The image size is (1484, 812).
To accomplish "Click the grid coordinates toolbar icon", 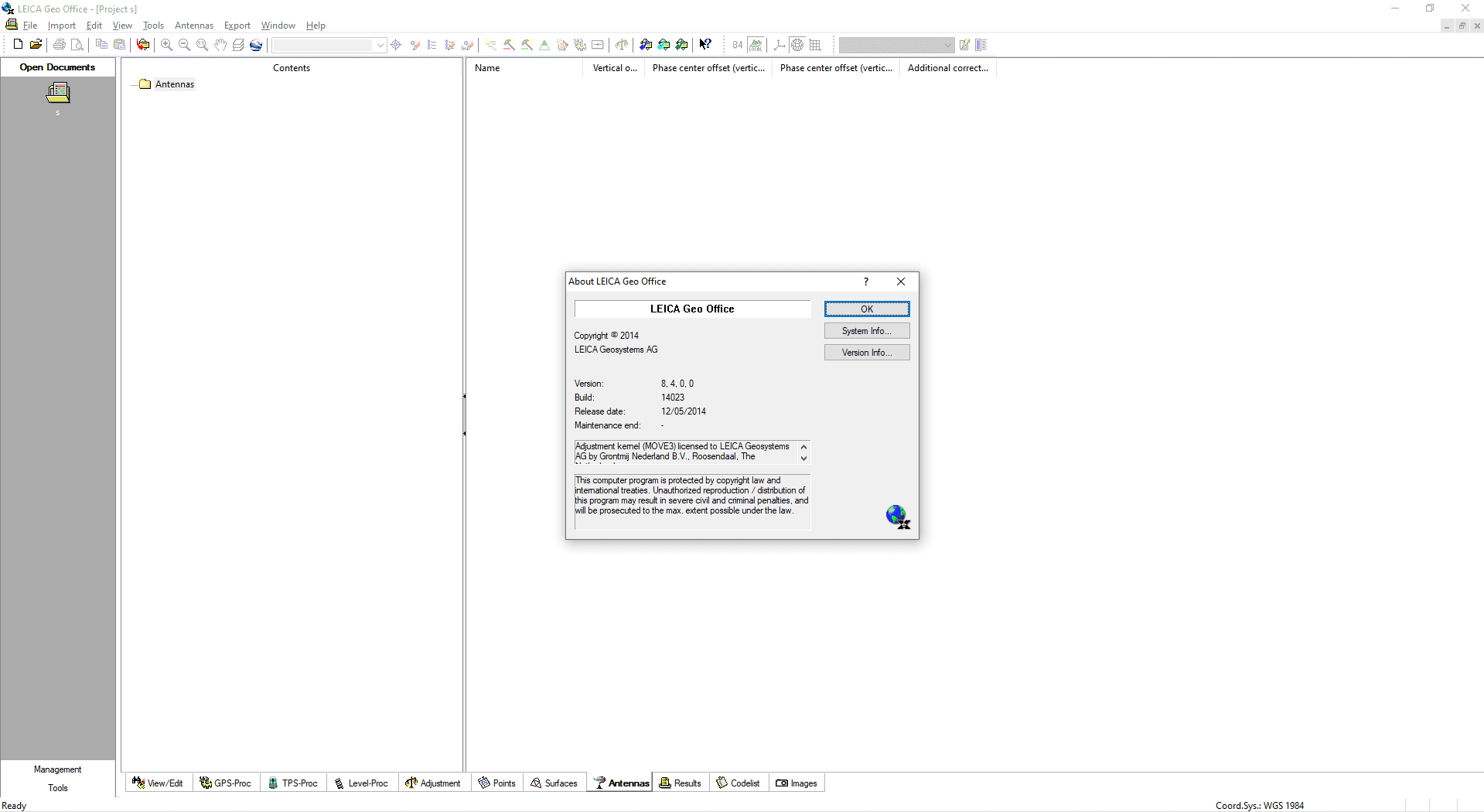I will 815,45.
